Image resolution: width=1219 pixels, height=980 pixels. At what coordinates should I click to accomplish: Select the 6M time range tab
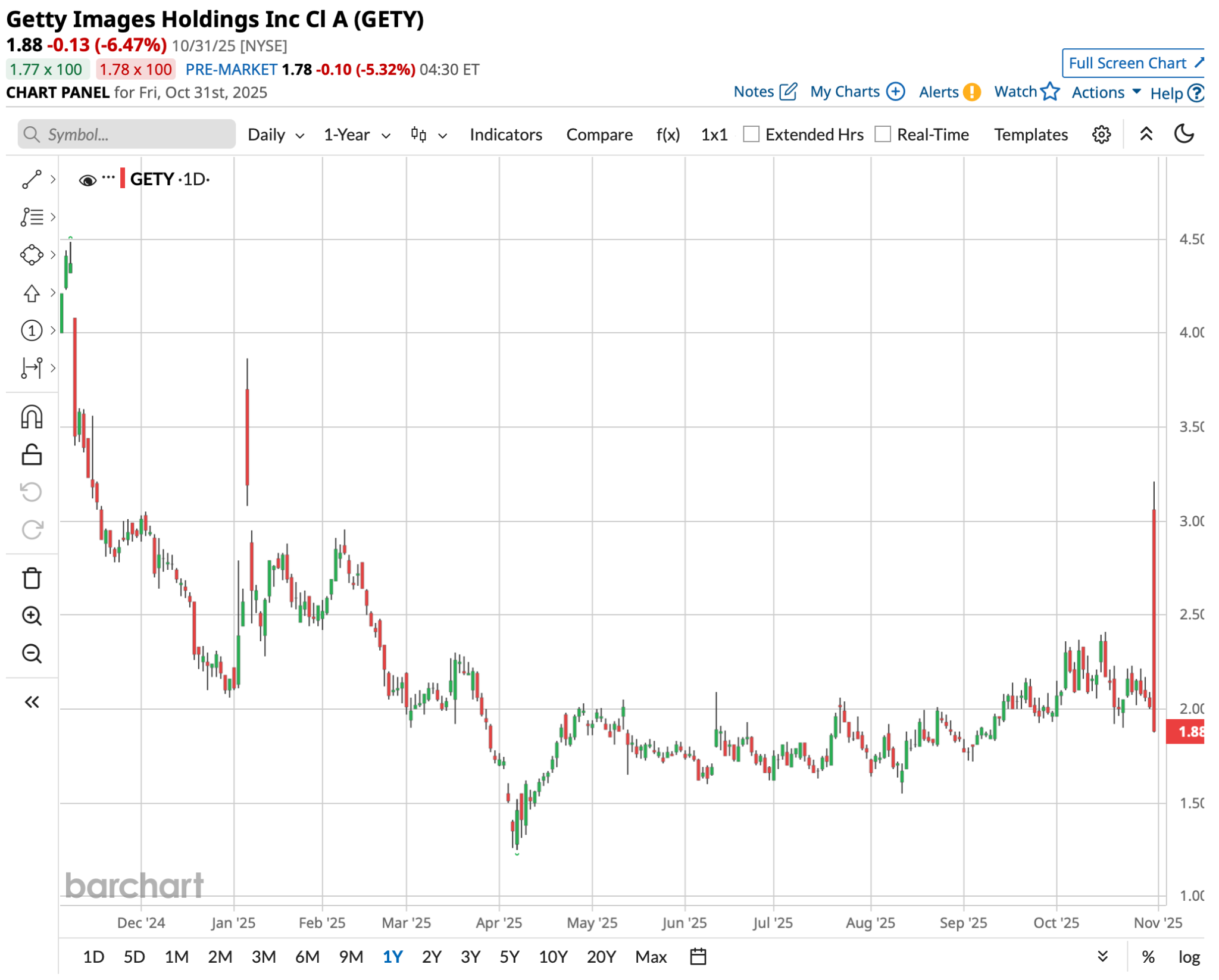(307, 957)
